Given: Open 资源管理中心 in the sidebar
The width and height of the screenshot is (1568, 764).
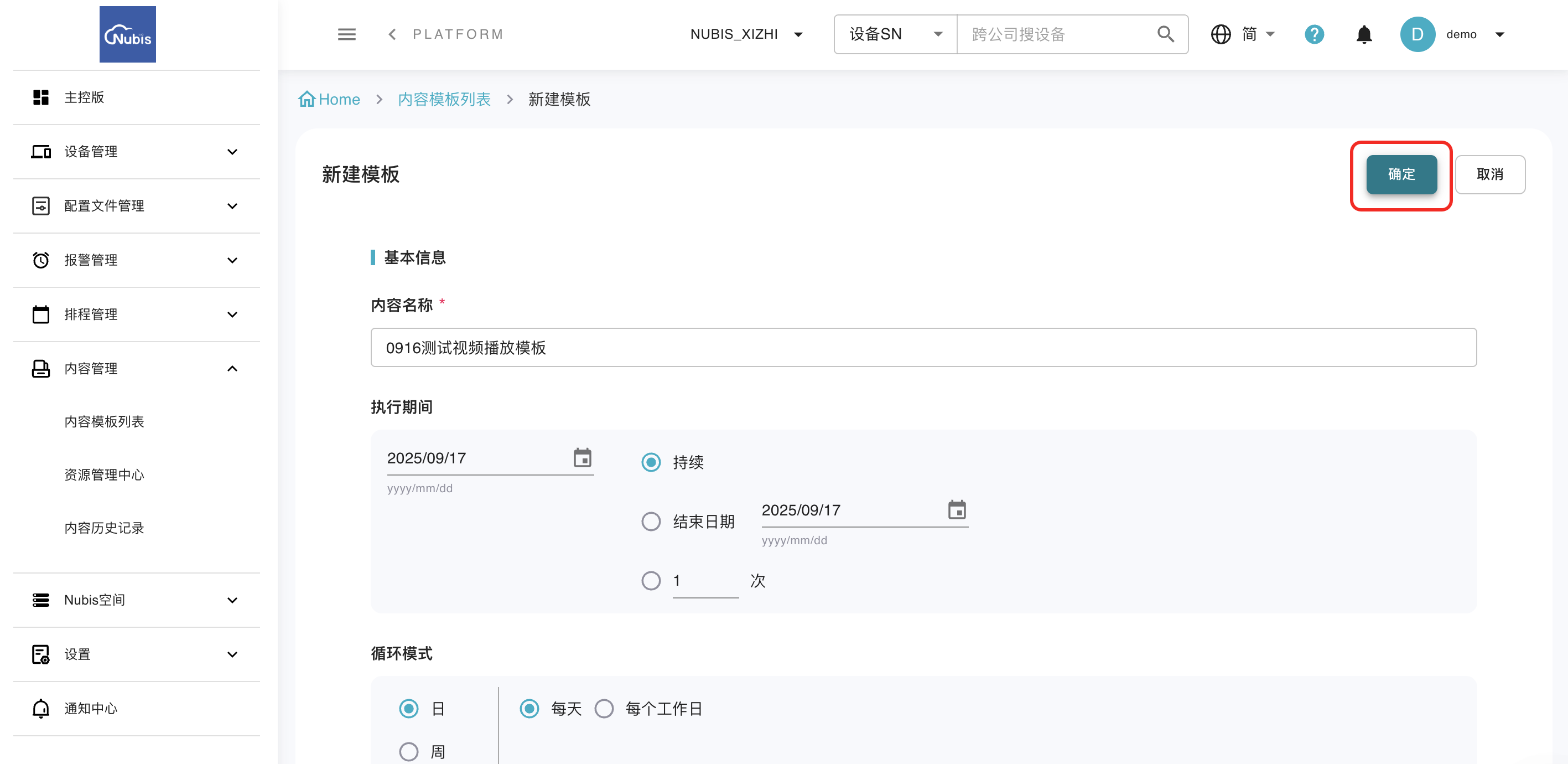Looking at the screenshot, I should [x=104, y=474].
